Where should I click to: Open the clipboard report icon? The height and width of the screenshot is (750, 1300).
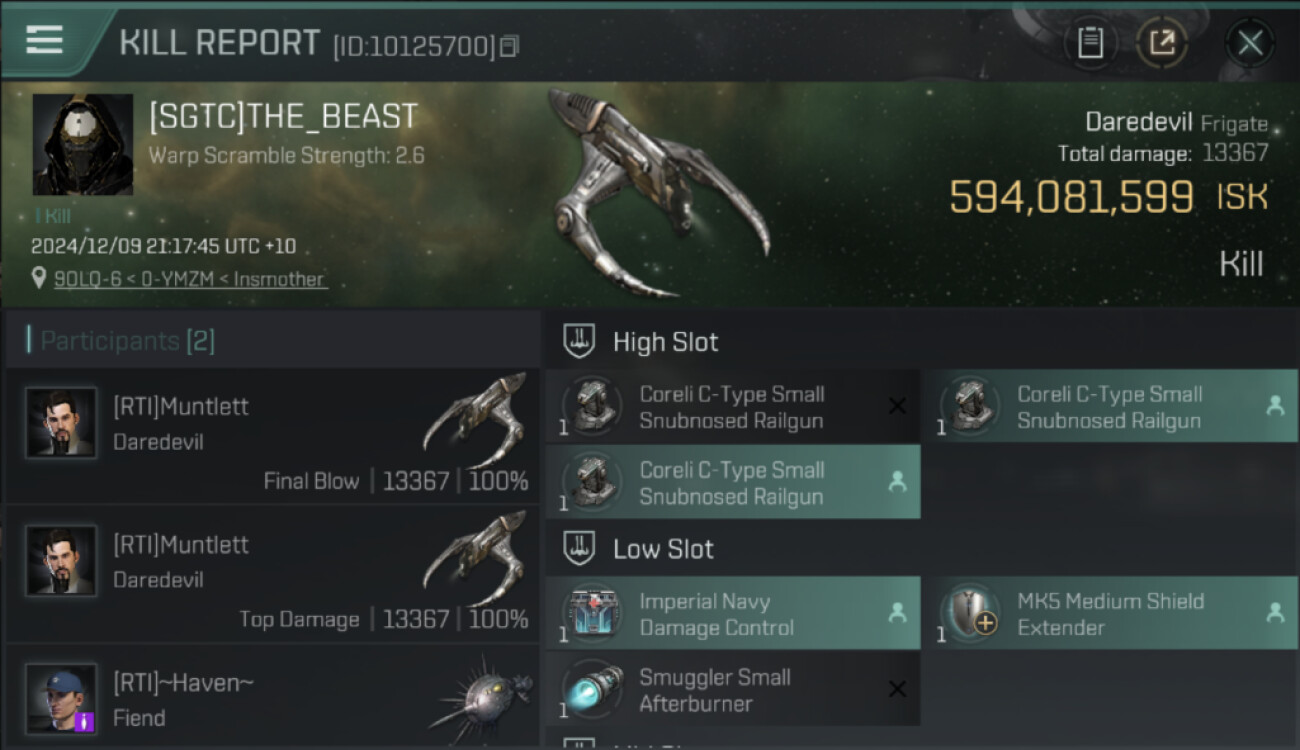[1090, 42]
